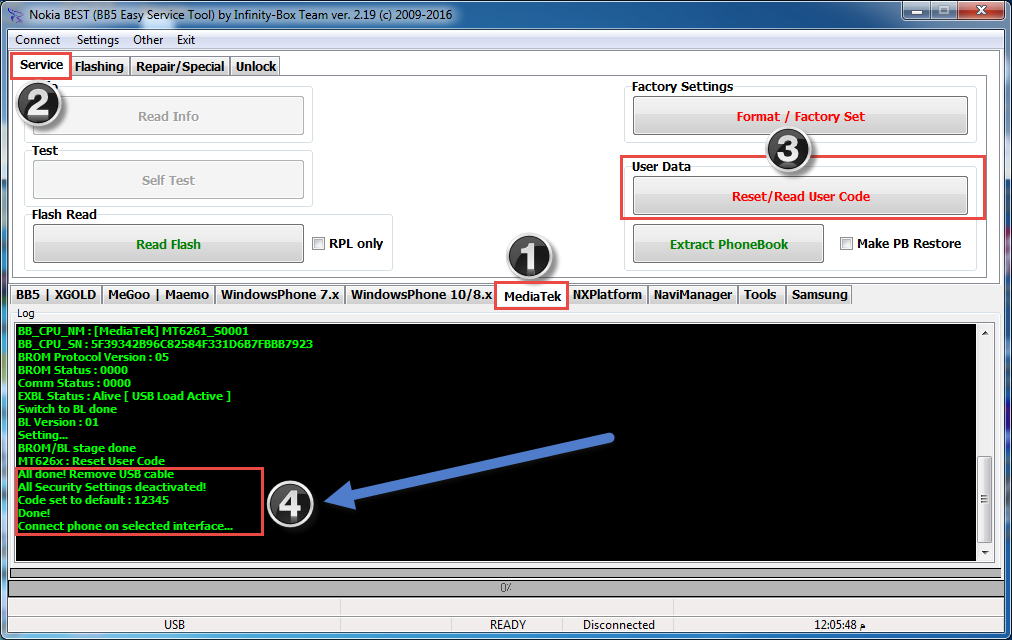Click Reset/Read User Code button
Screen dimensions: 1012x640
(800, 196)
